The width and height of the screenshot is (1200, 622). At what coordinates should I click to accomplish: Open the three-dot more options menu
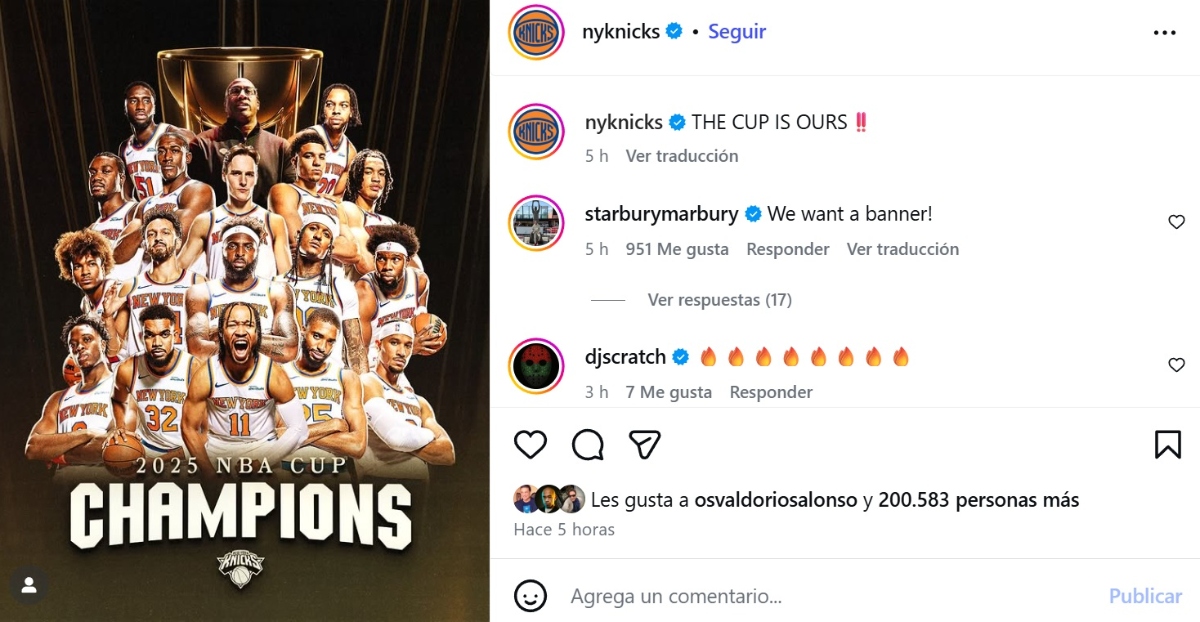point(1165,32)
